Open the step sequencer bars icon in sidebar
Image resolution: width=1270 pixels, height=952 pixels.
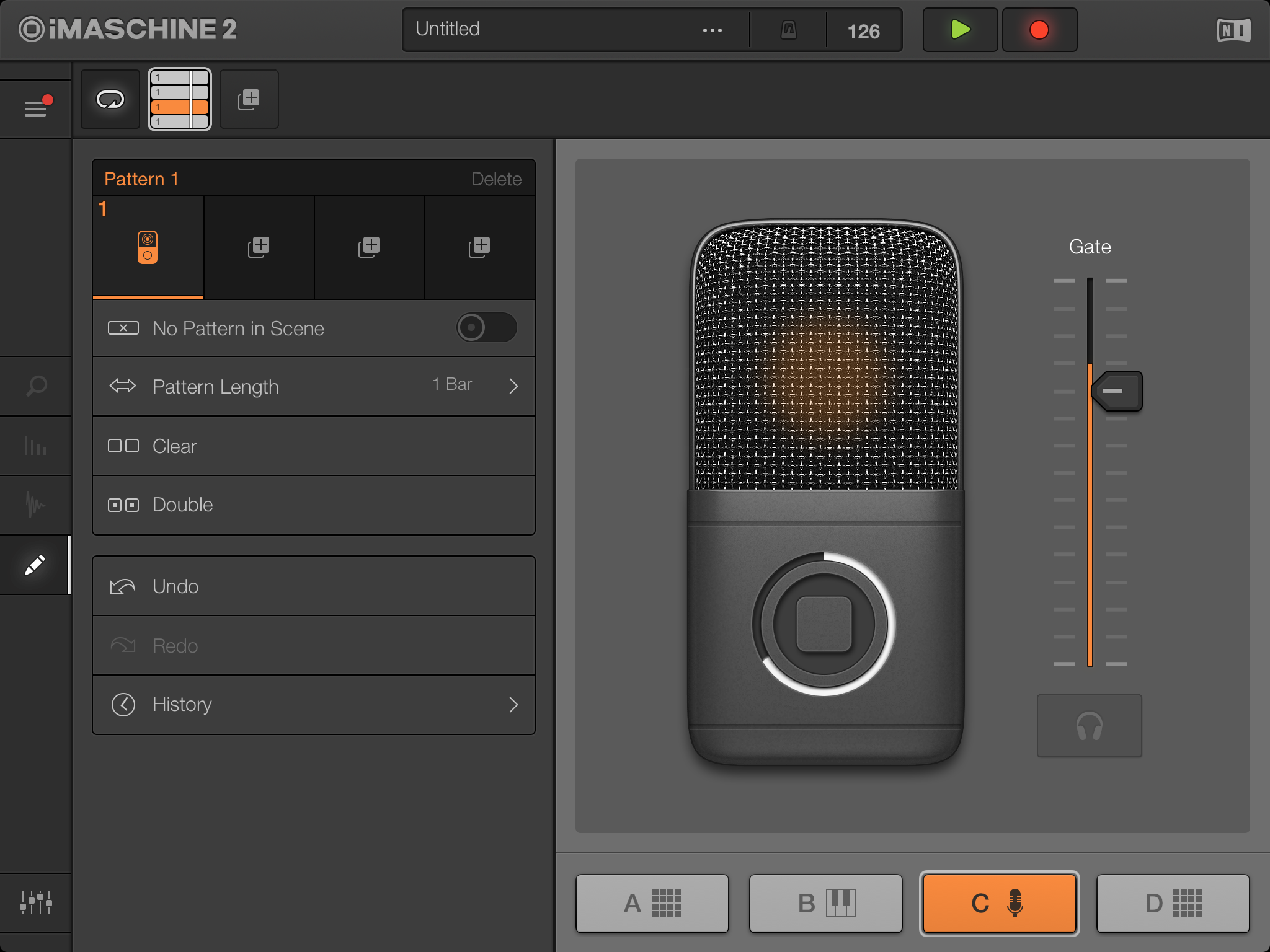tap(36, 446)
